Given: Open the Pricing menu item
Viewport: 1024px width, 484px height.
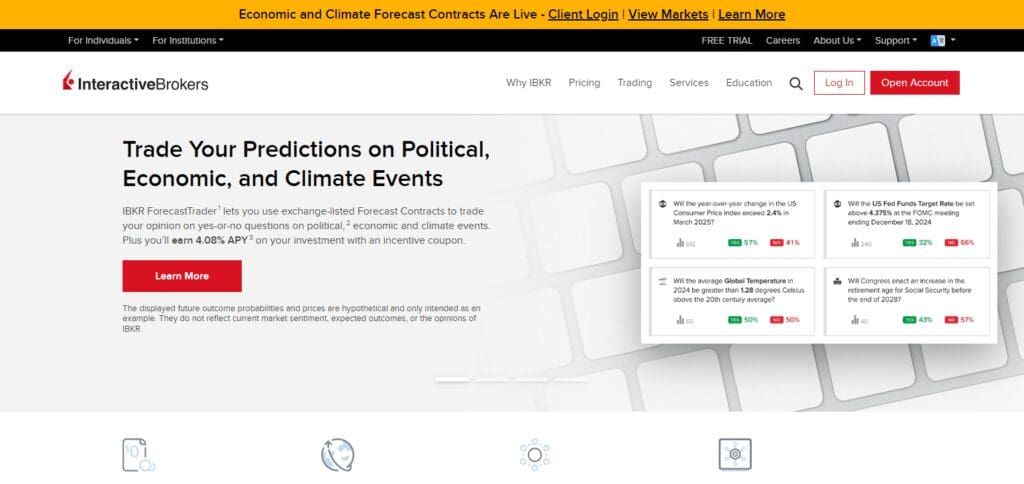Looking at the screenshot, I should tap(584, 83).
